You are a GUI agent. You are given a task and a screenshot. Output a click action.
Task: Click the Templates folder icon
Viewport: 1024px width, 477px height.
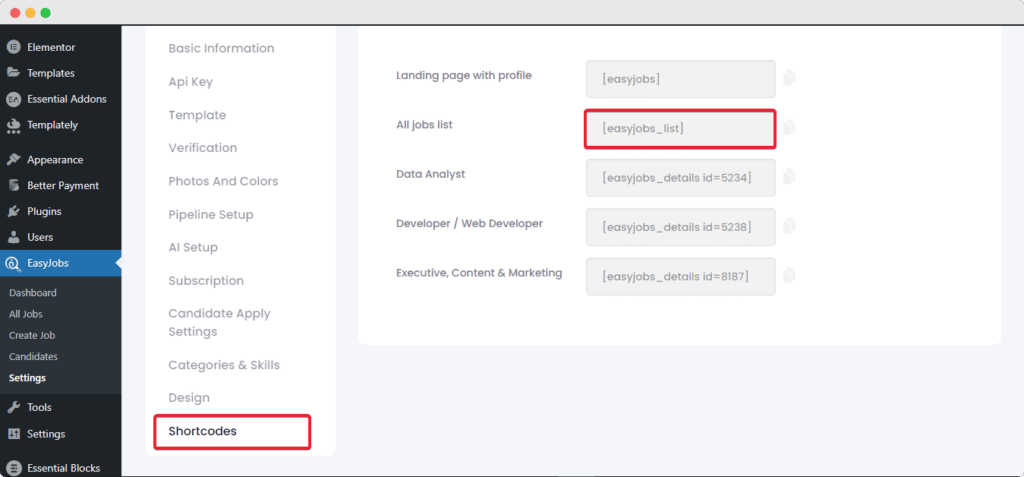tap(13, 73)
